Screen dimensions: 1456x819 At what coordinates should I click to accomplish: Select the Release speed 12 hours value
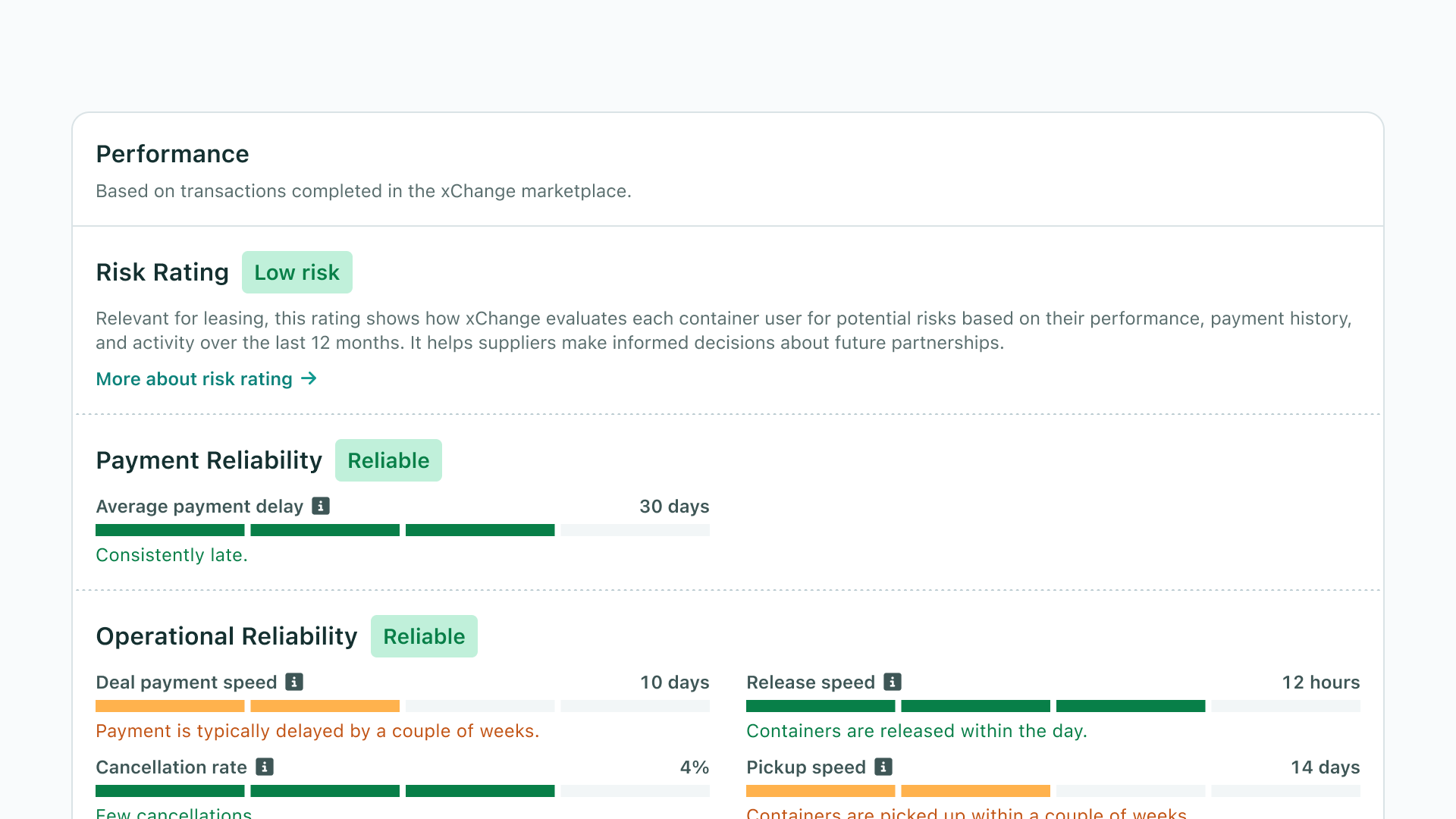coord(1321,682)
